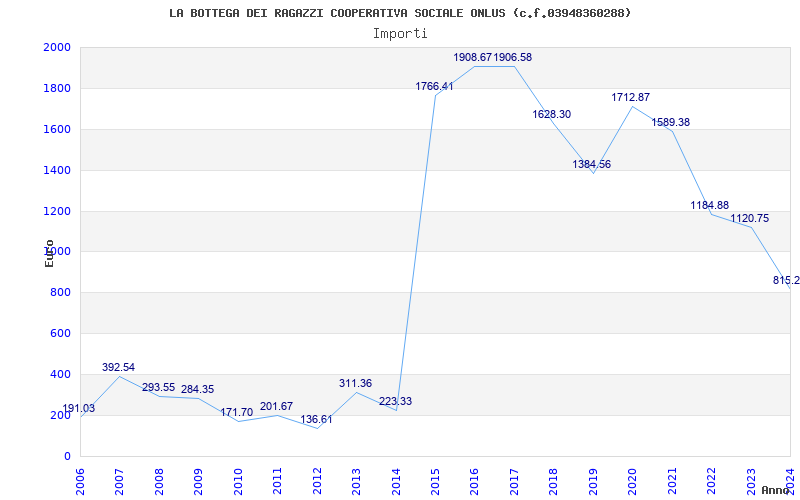Click the y-axis value 2000
The width and height of the screenshot is (800, 500).
pyautogui.click(x=57, y=47)
